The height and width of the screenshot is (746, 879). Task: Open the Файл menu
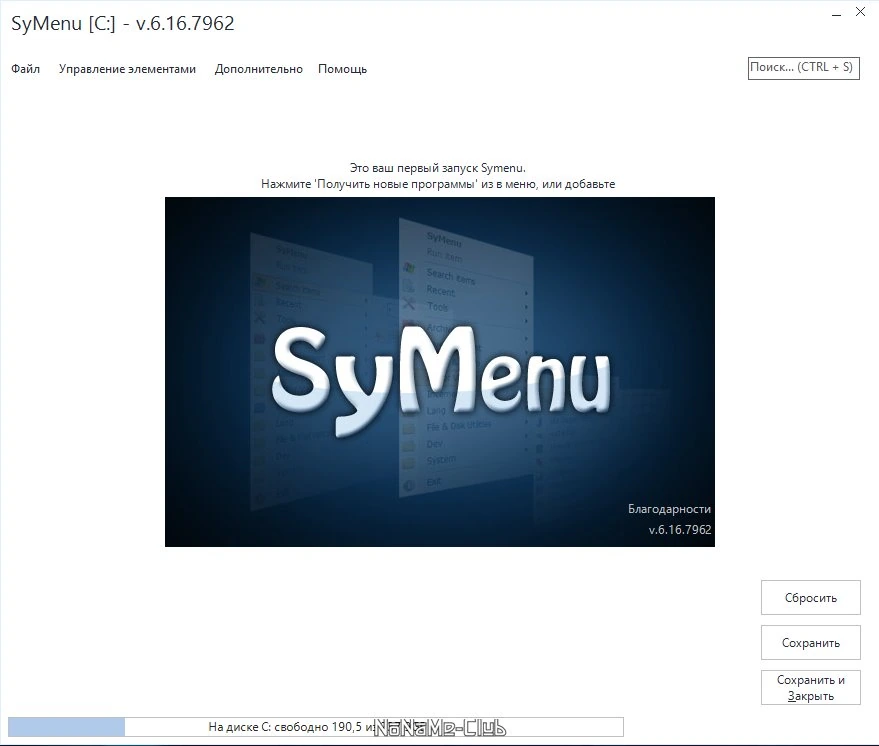(x=25, y=69)
